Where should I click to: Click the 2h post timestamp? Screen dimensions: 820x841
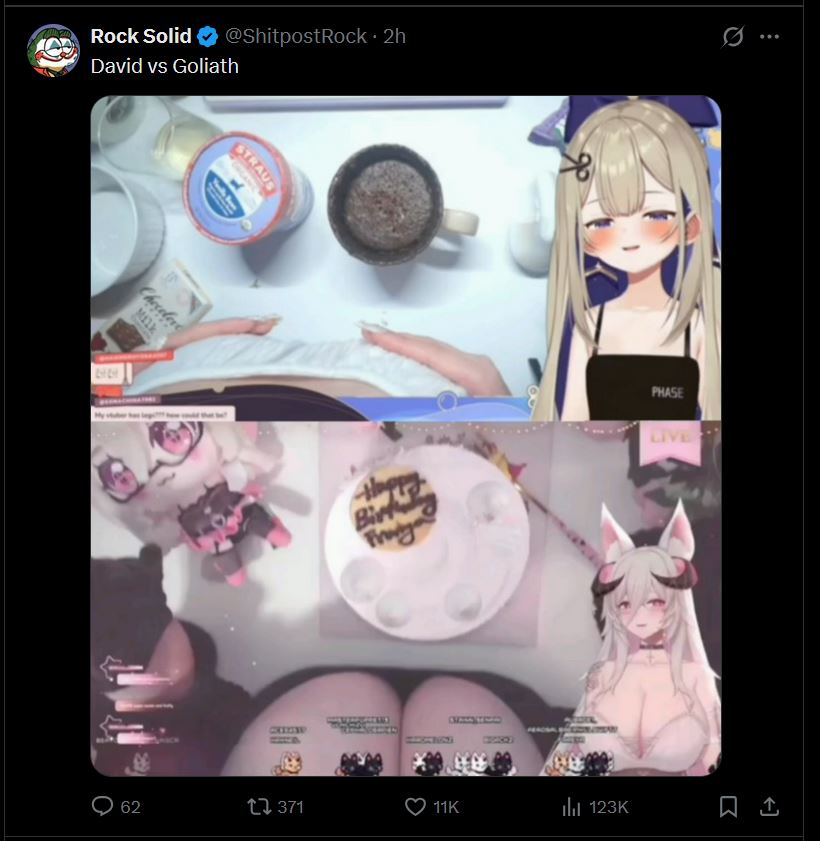[x=394, y=36]
